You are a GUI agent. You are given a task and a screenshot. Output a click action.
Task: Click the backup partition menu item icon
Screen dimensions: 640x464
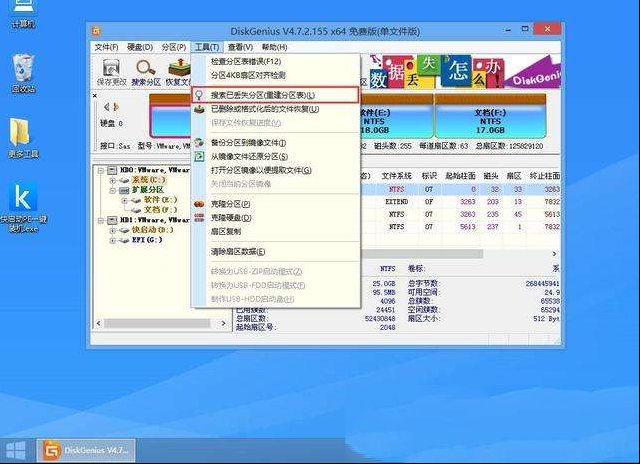pyautogui.click(x=199, y=143)
